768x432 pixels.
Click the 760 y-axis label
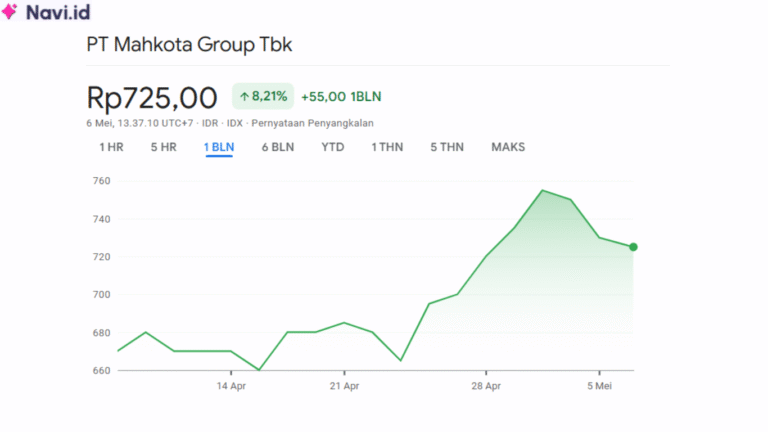click(101, 181)
